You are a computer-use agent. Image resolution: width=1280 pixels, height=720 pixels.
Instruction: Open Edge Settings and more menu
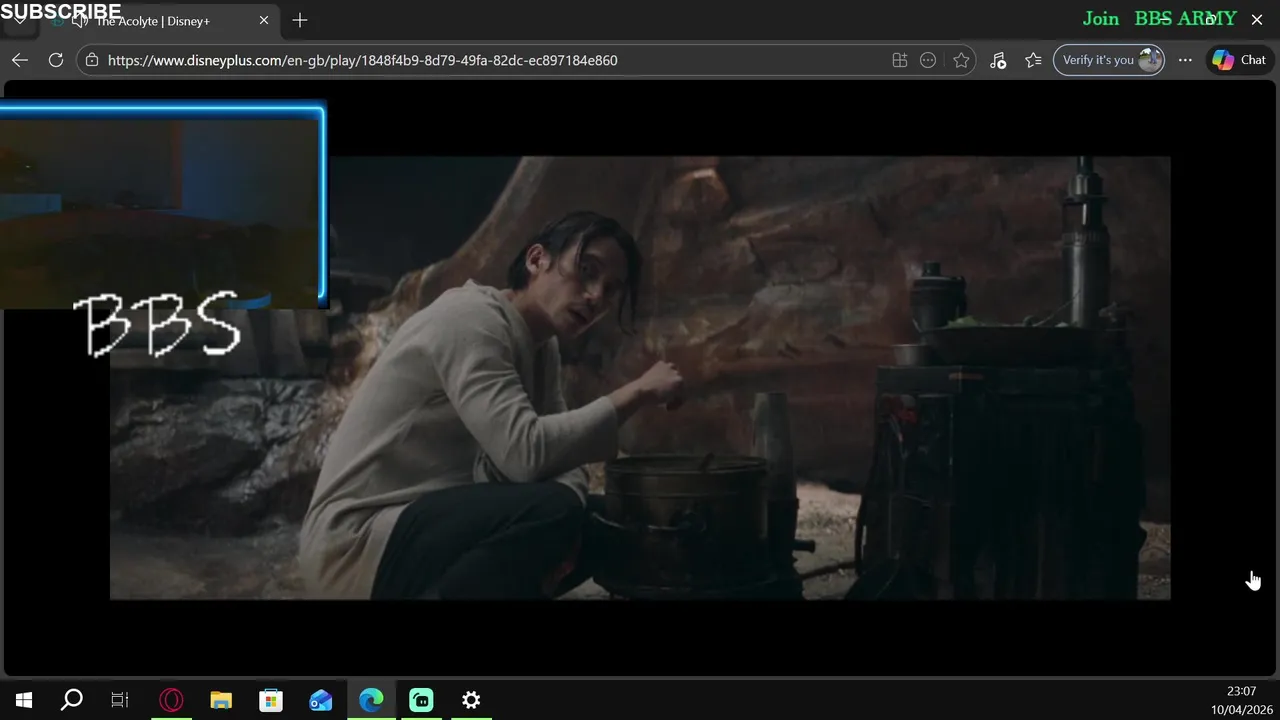coord(1185,60)
